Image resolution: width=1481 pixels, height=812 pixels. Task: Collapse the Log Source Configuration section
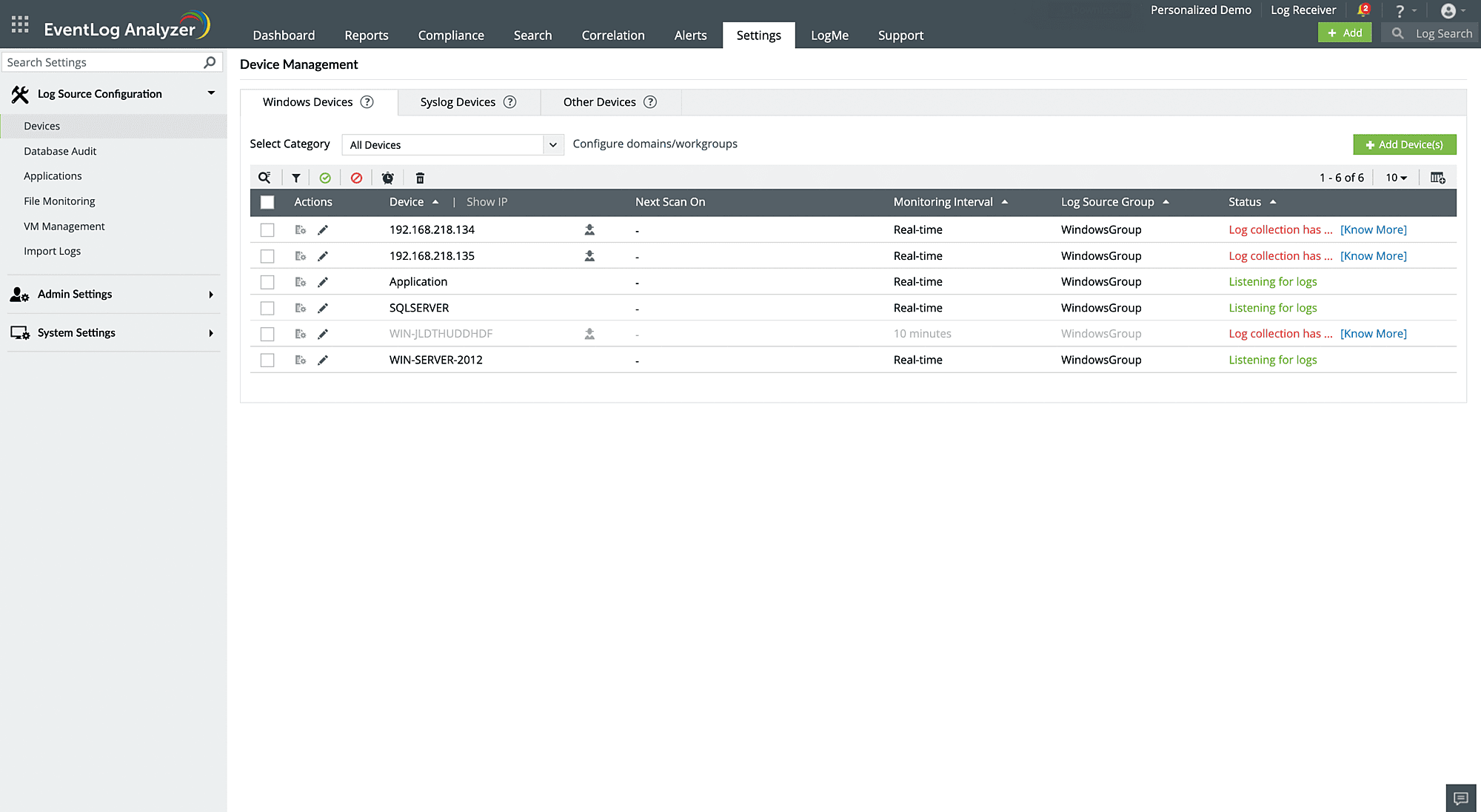tap(211, 93)
